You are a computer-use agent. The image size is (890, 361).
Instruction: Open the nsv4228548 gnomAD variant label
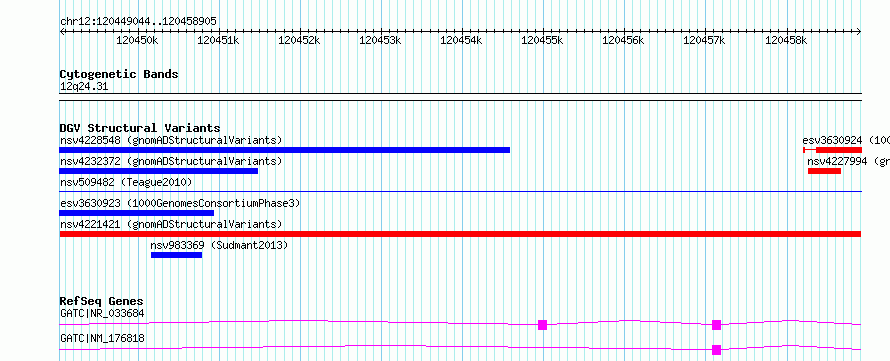[x=171, y=140]
